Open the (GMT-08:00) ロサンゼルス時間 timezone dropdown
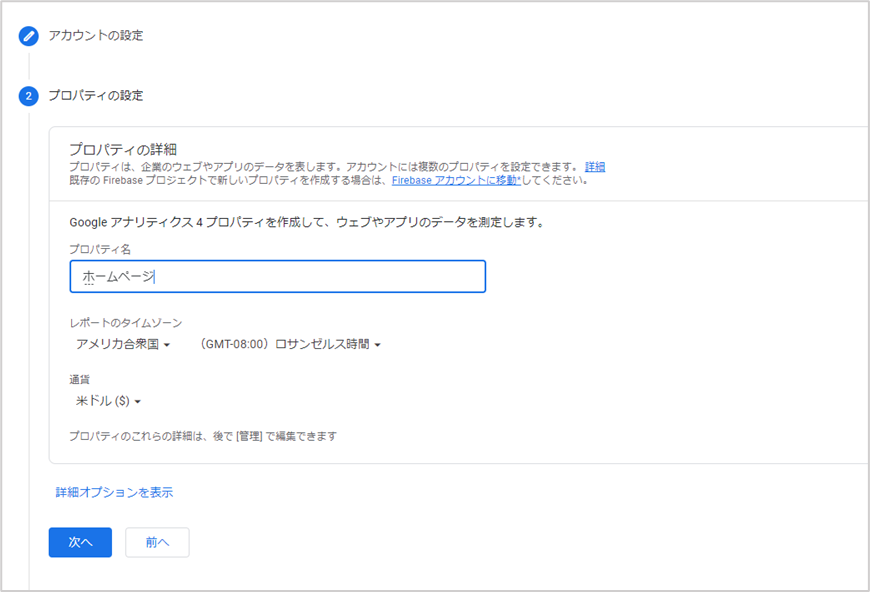The height and width of the screenshot is (592, 870). (x=289, y=344)
